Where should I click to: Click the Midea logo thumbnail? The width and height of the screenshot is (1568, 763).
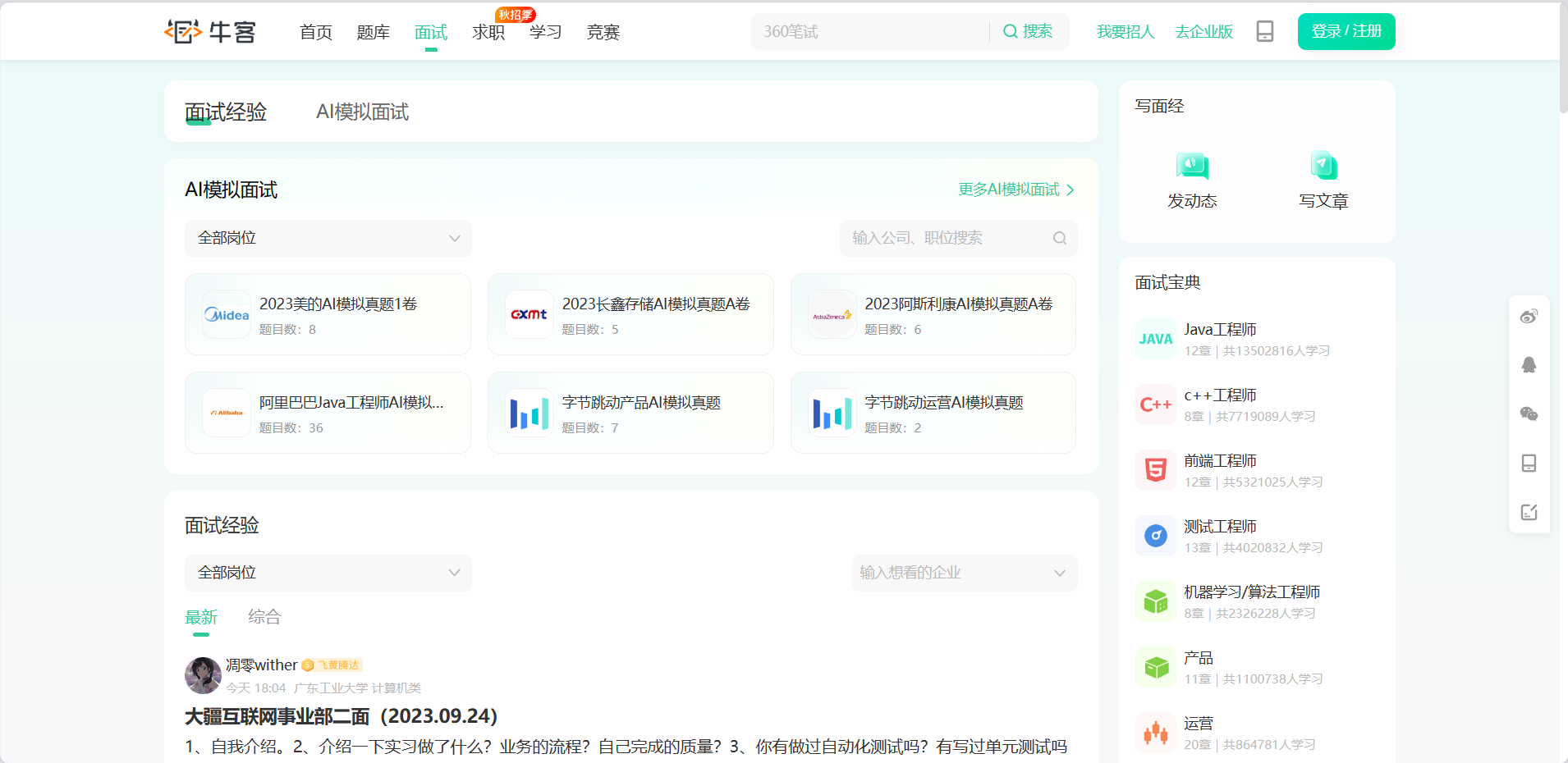pos(227,314)
